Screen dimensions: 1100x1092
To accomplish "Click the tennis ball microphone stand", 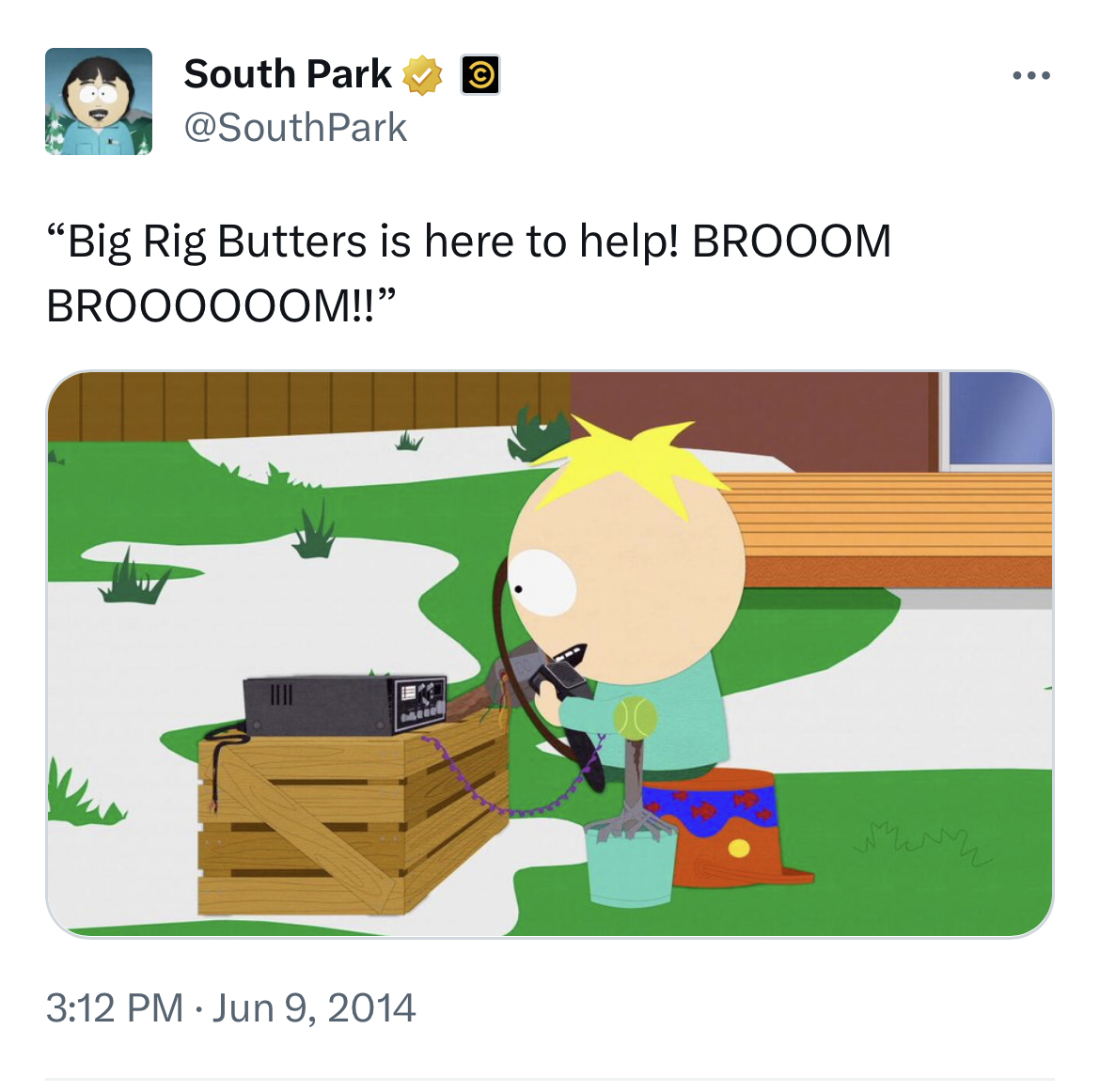I will click(x=635, y=766).
